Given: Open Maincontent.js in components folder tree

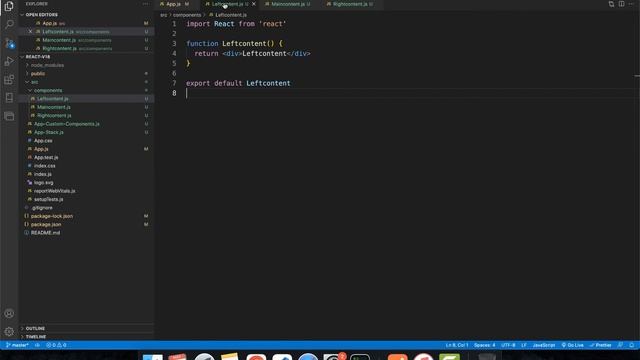Looking at the screenshot, I should coord(54,107).
